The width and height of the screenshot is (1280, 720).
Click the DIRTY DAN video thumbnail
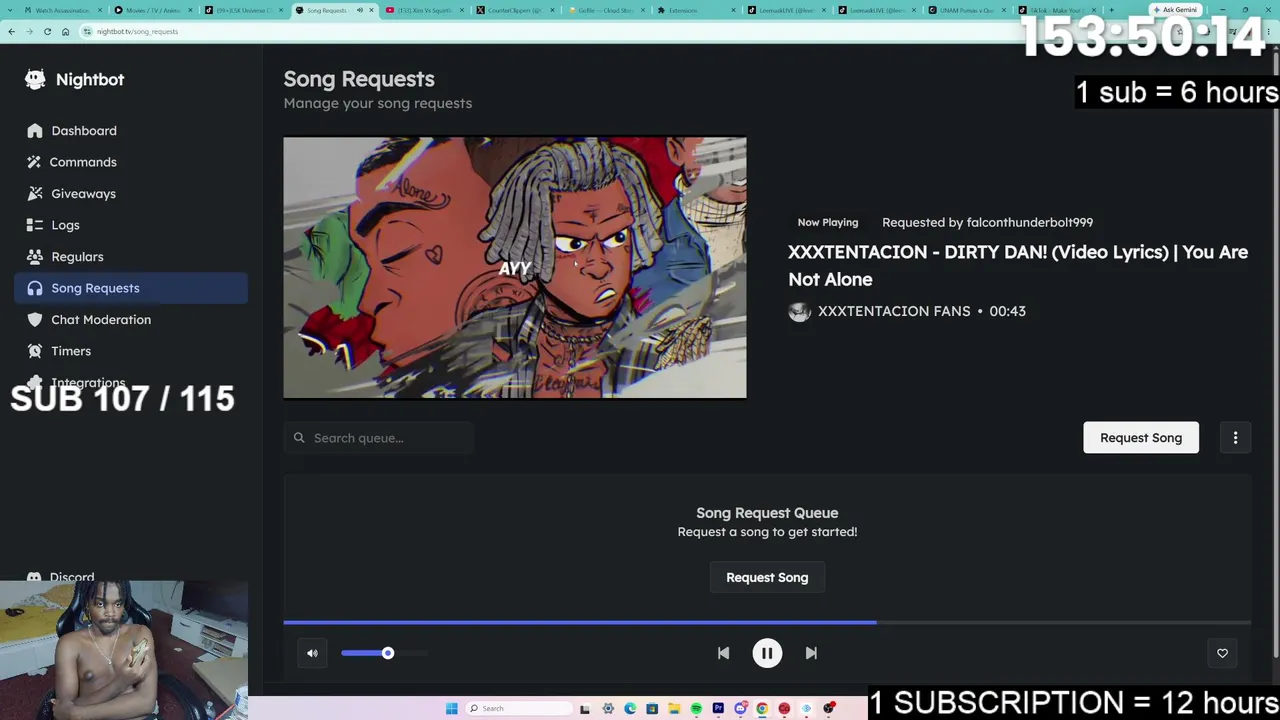[515, 267]
